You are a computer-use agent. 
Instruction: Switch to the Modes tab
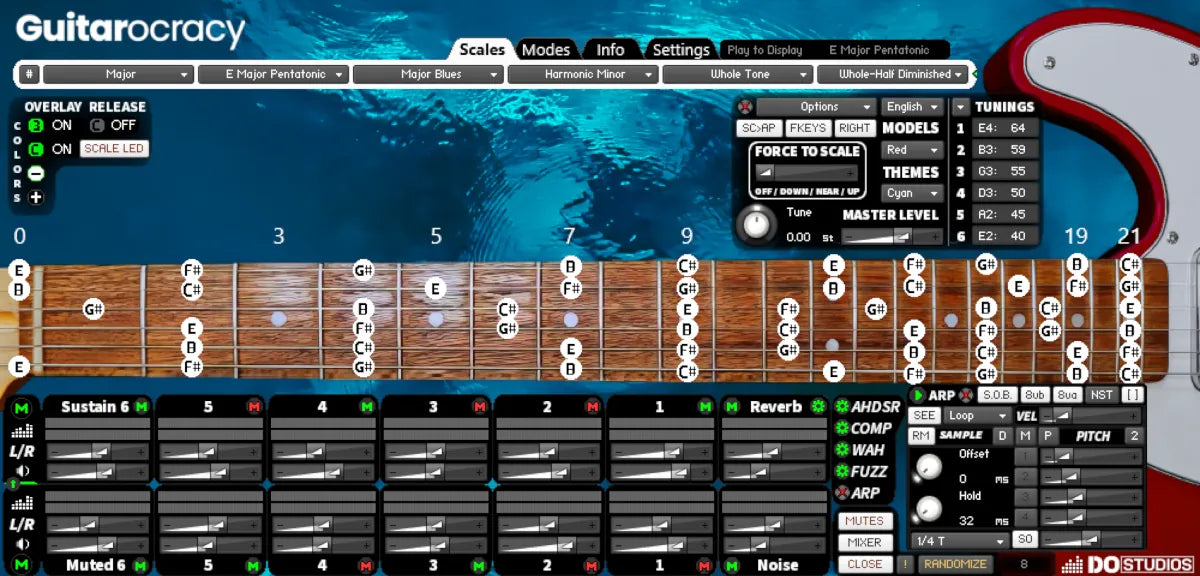pyautogui.click(x=546, y=50)
